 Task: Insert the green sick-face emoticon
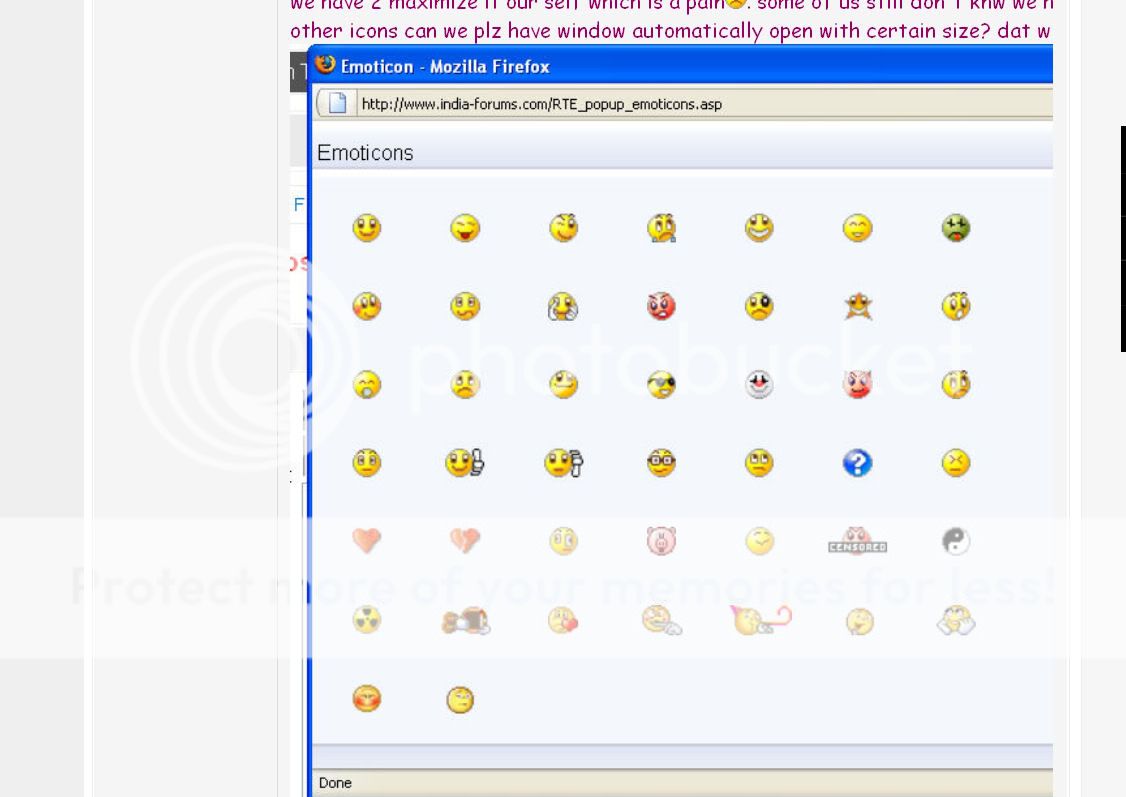(x=955, y=229)
